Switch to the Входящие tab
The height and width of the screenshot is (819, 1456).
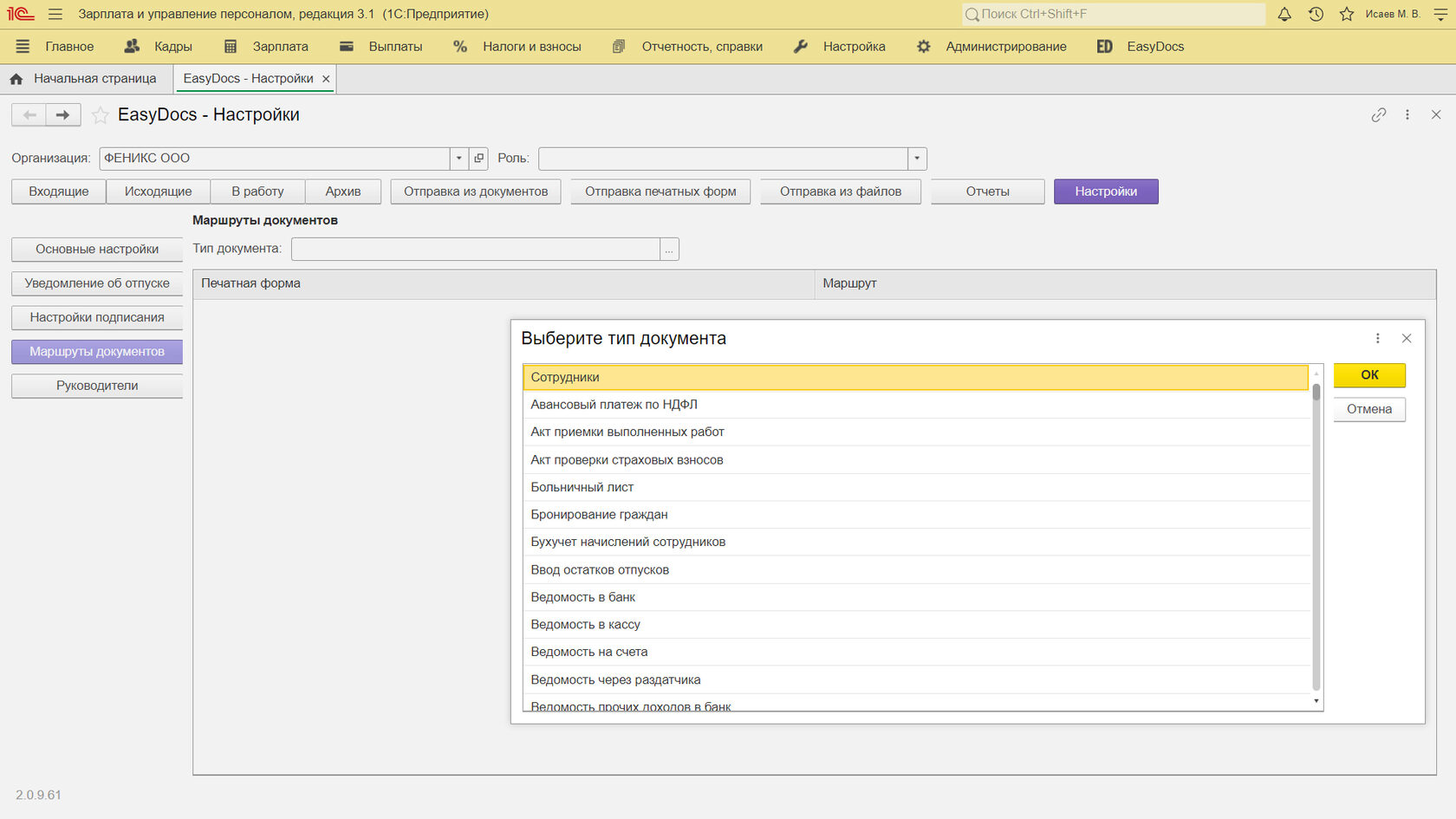pos(58,192)
